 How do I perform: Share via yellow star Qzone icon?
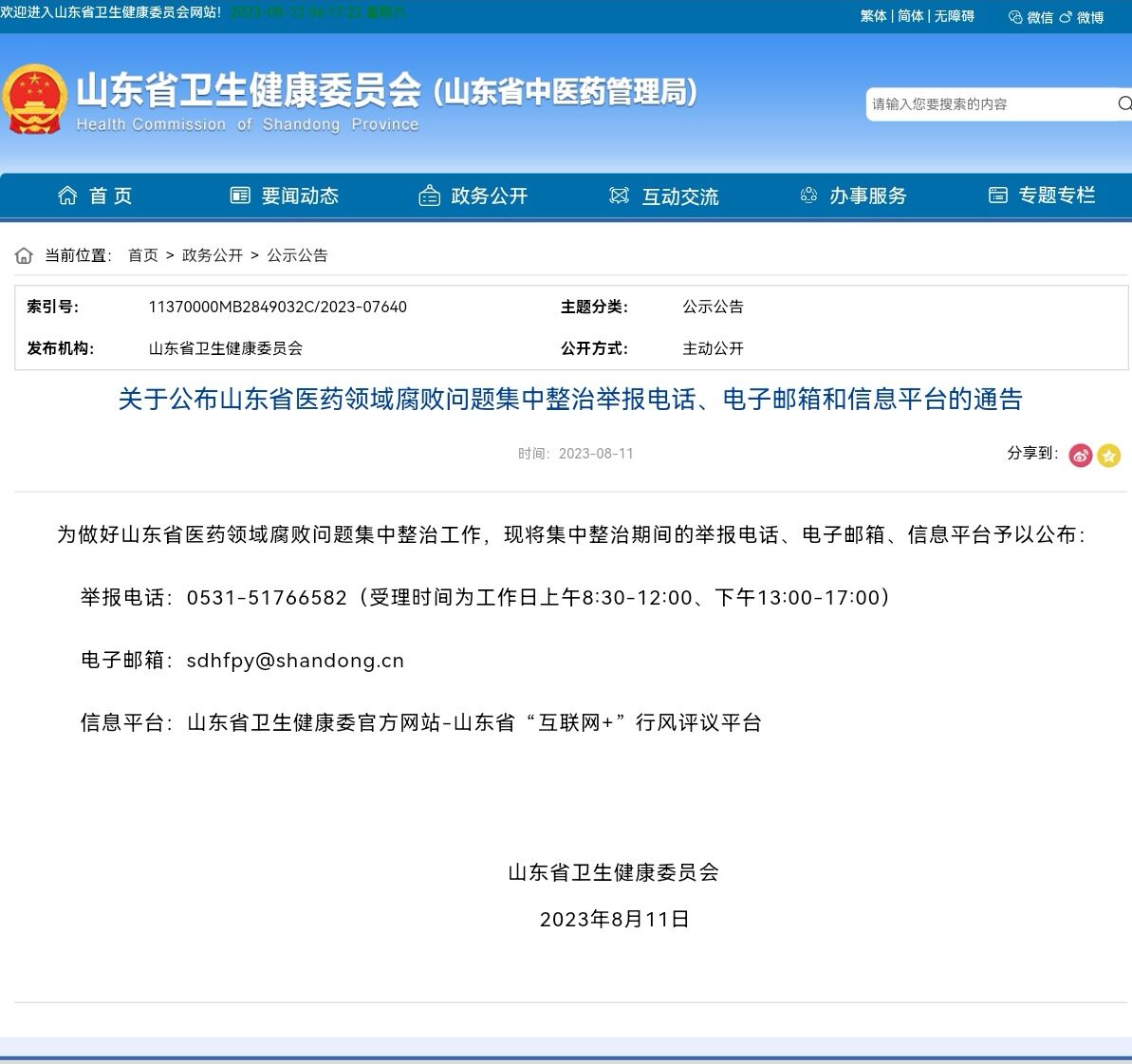click(x=1109, y=455)
